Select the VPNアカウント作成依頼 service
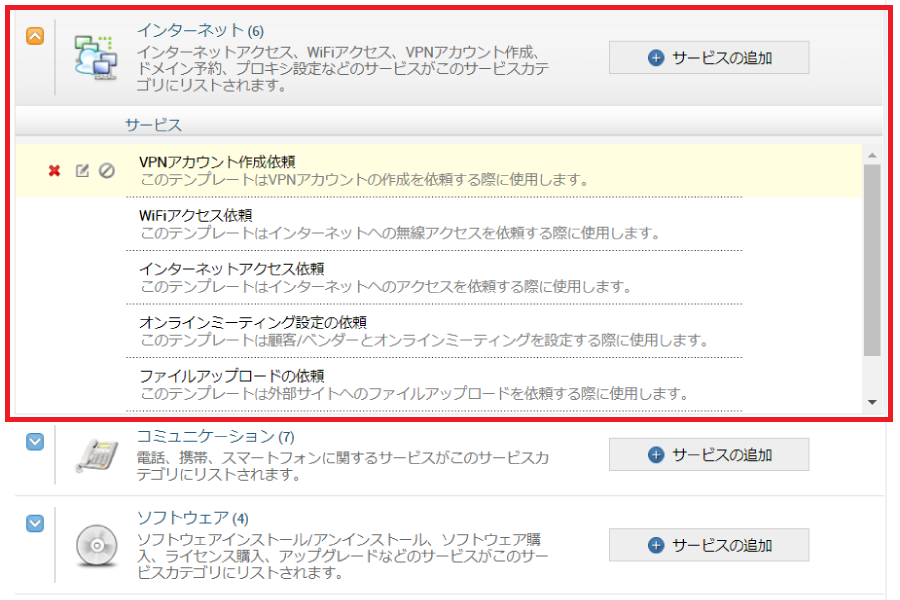 [218, 162]
